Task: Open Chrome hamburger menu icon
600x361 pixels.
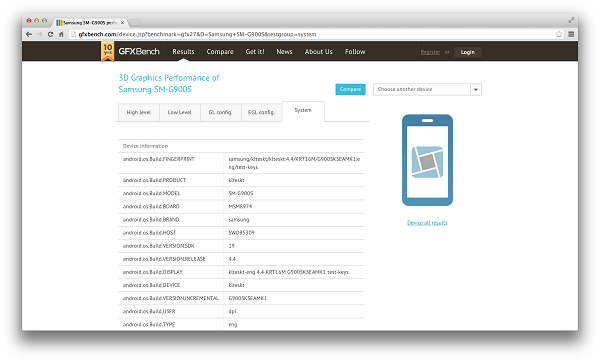Action: (x=571, y=34)
